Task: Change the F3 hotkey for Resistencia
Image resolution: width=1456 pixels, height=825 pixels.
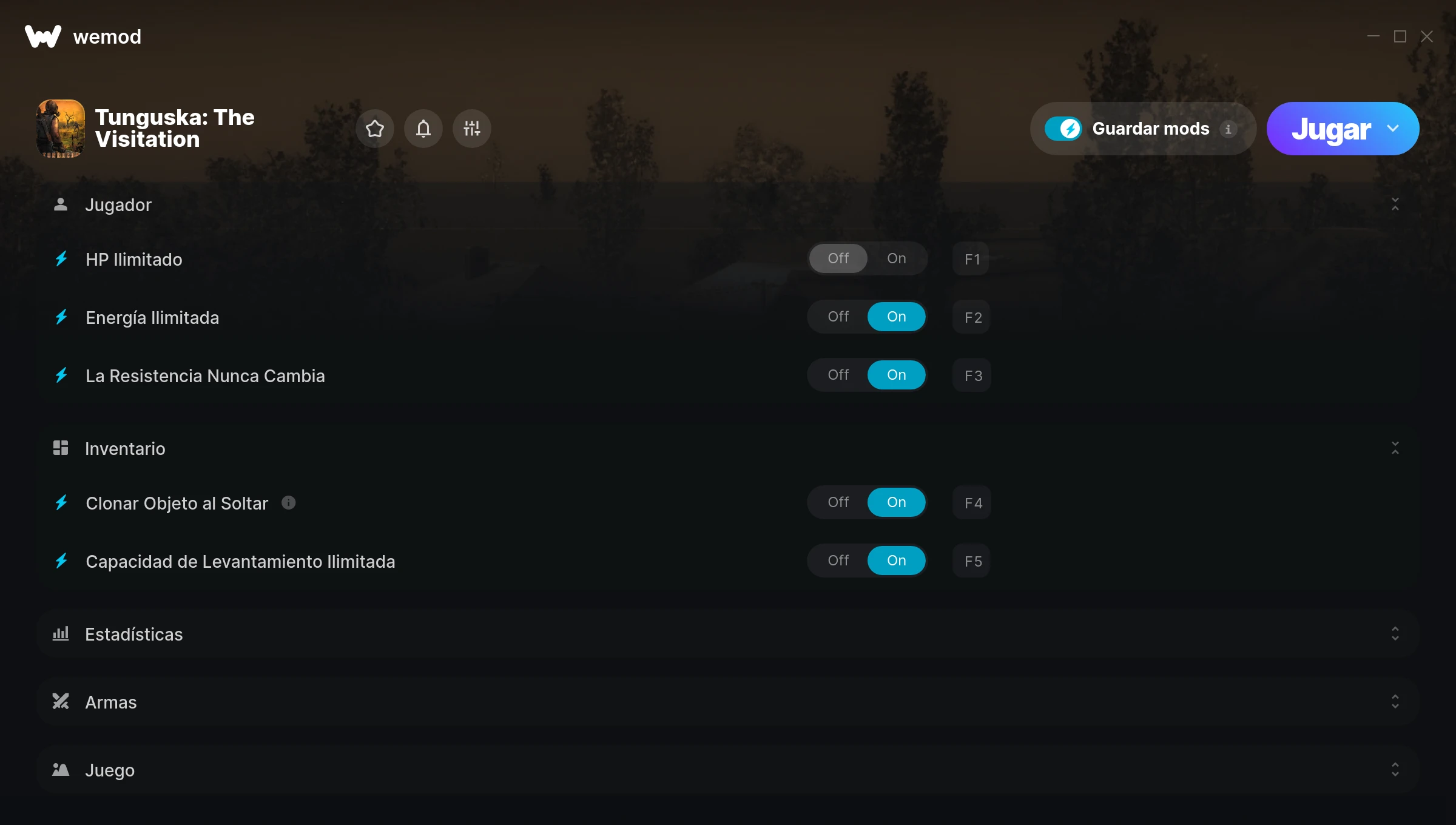Action: click(x=972, y=375)
